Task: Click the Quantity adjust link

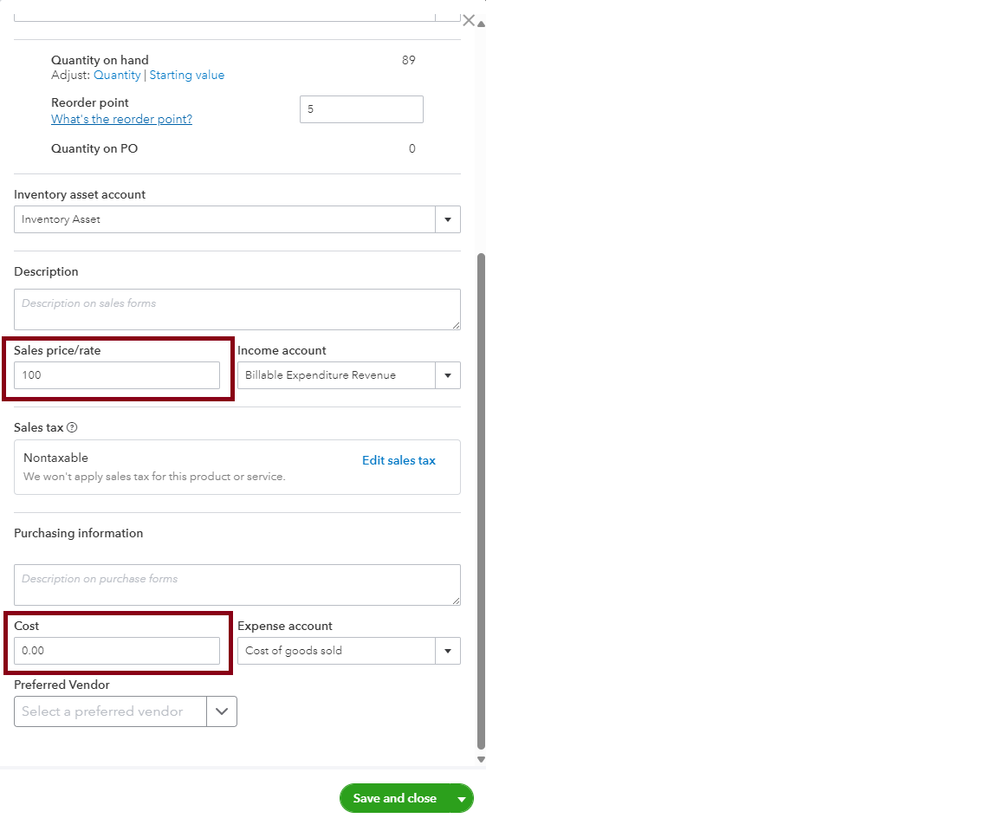Action: 117,76
